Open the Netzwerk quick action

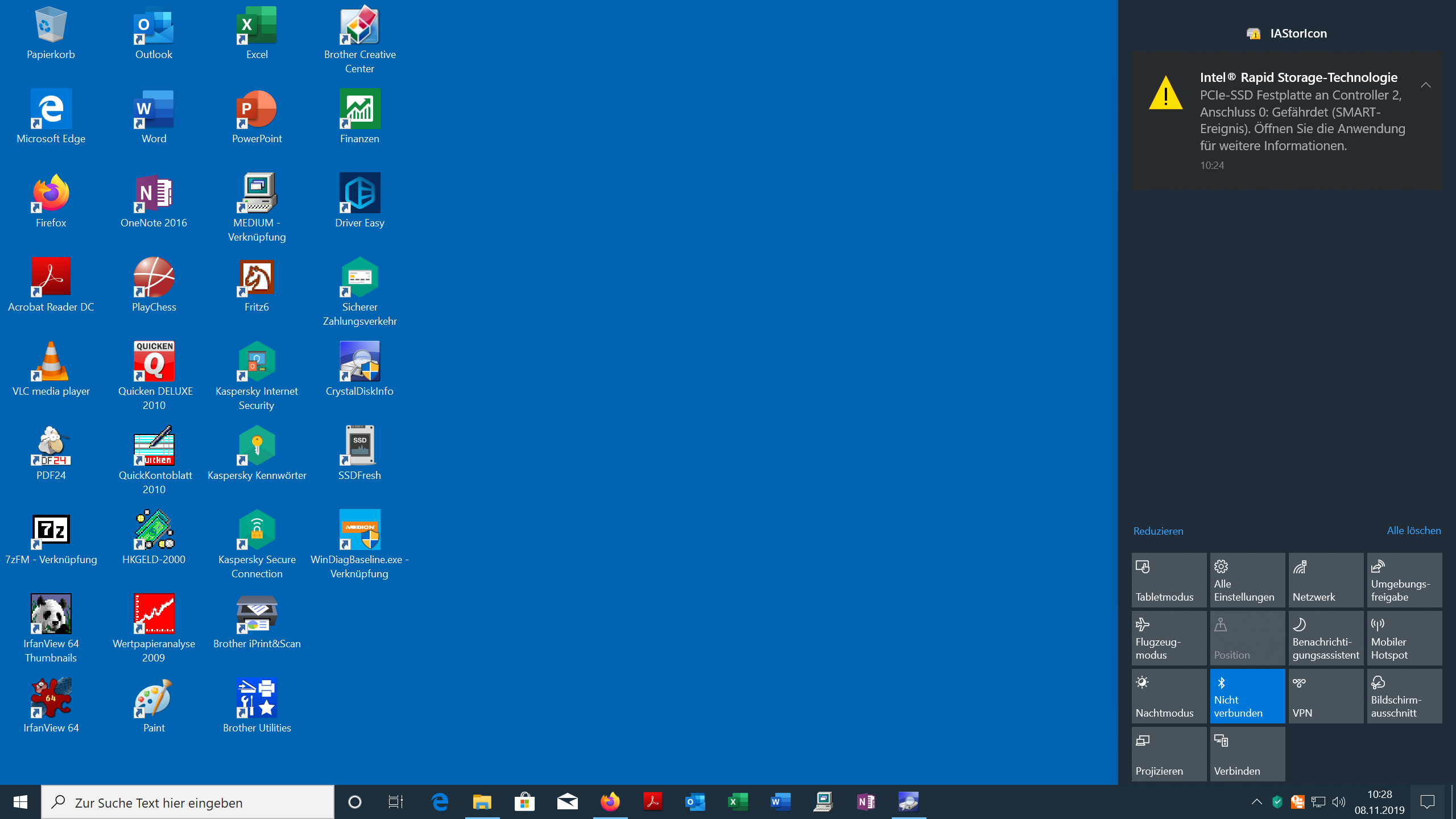pyautogui.click(x=1326, y=580)
